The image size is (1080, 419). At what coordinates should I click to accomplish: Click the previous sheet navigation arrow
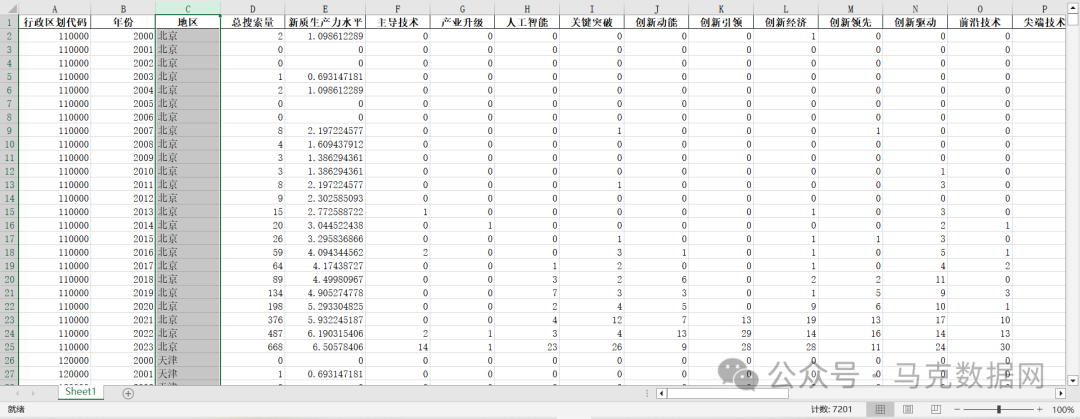(x=15, y=394)
